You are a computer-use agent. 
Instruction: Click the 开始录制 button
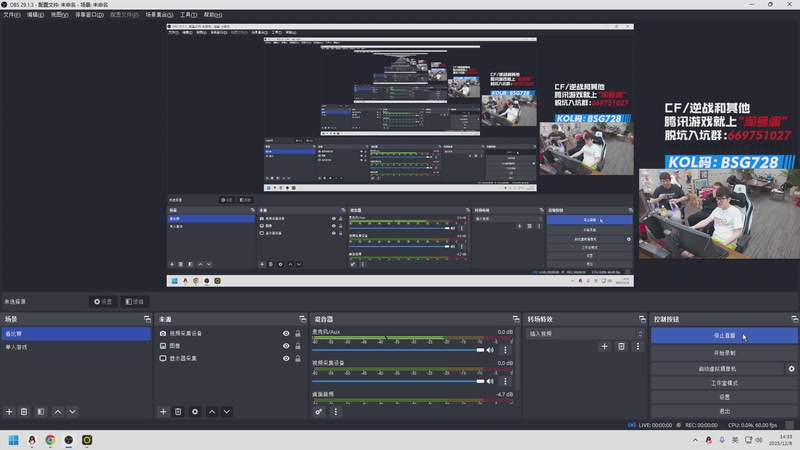tap(724, 353)
